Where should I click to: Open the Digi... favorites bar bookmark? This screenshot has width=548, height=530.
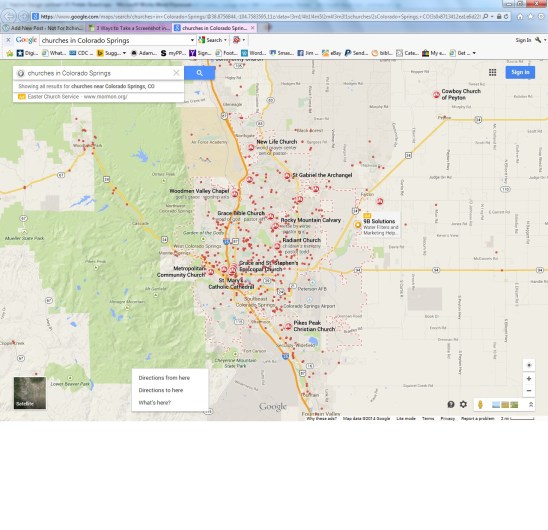point(27,53)
